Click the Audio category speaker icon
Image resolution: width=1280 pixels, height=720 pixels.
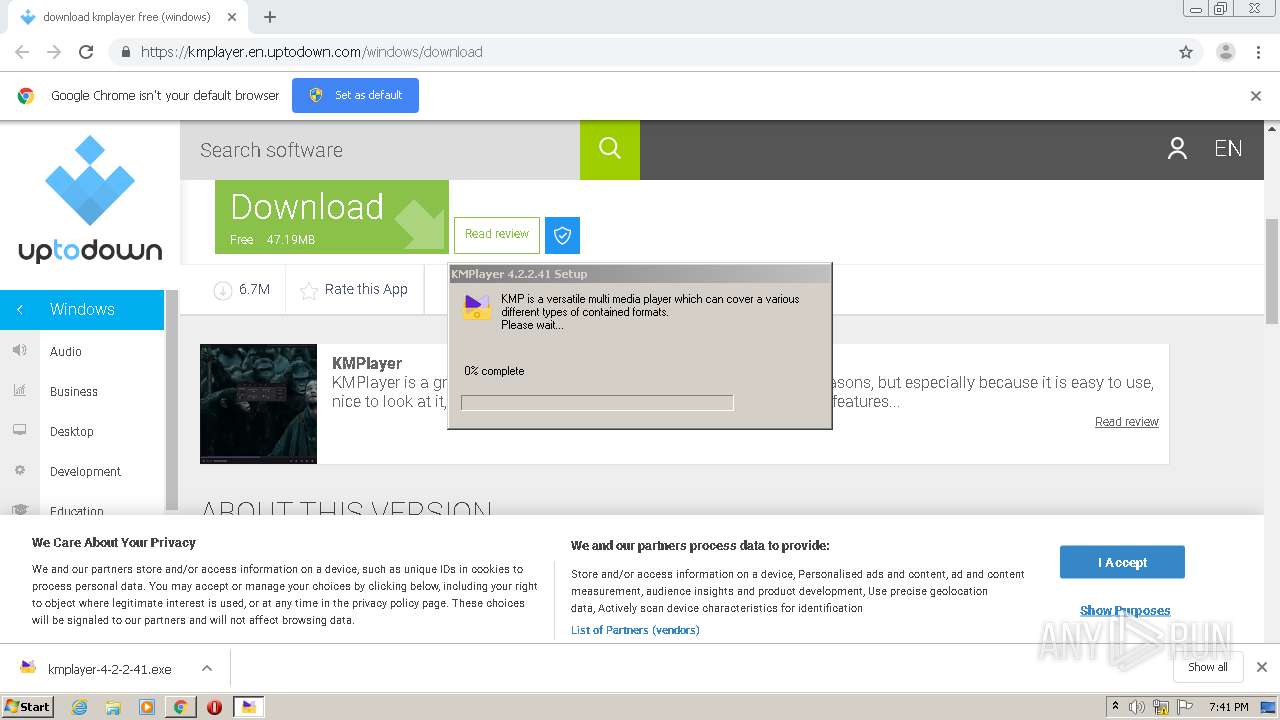pyautogui.click(x=19, y=351)
